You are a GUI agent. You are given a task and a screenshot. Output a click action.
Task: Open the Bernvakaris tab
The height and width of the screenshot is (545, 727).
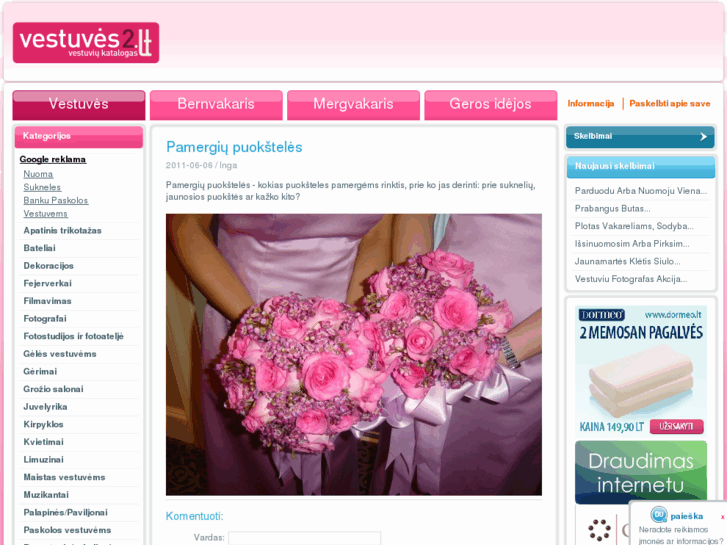(x=216, y=105)
